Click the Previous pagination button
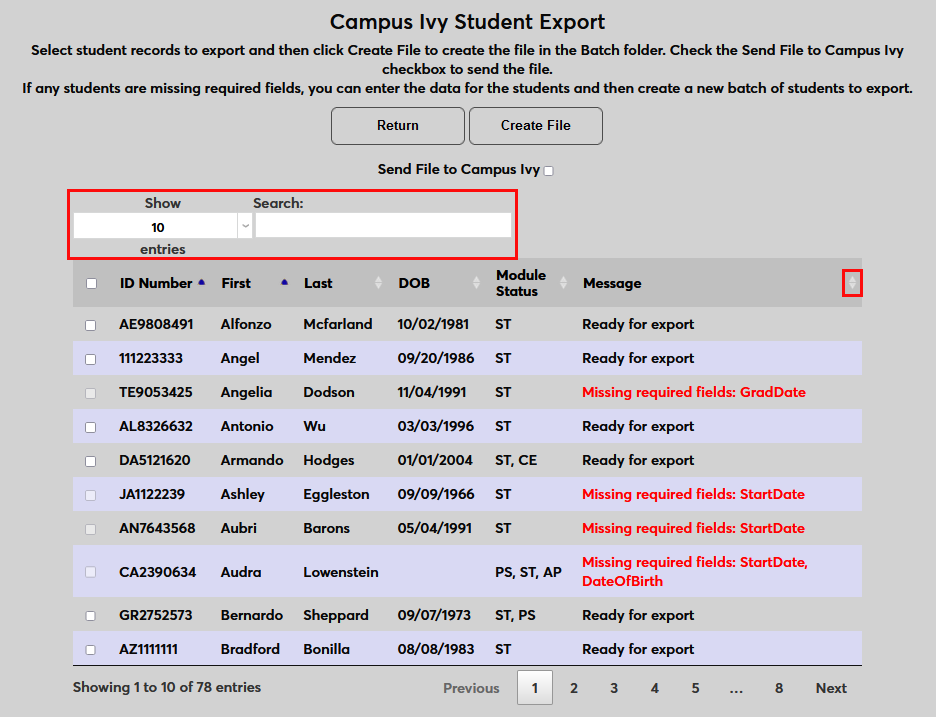The height and width of the screenshot is (717, 936). coord(471,688)
